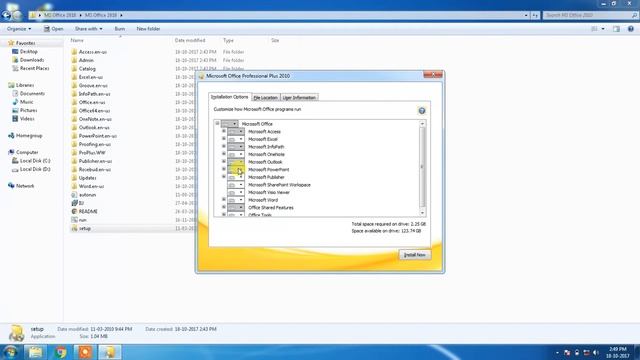640x360 pixels.
Task: Open install-state dropdown for Microsoft Access
Action: coord(236,131)
